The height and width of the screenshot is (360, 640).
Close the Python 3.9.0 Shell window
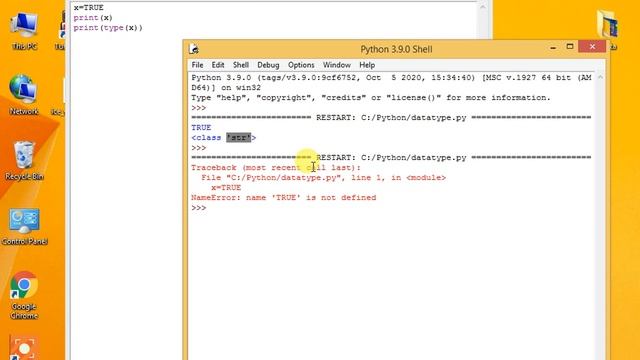click(x=592, y=47)
